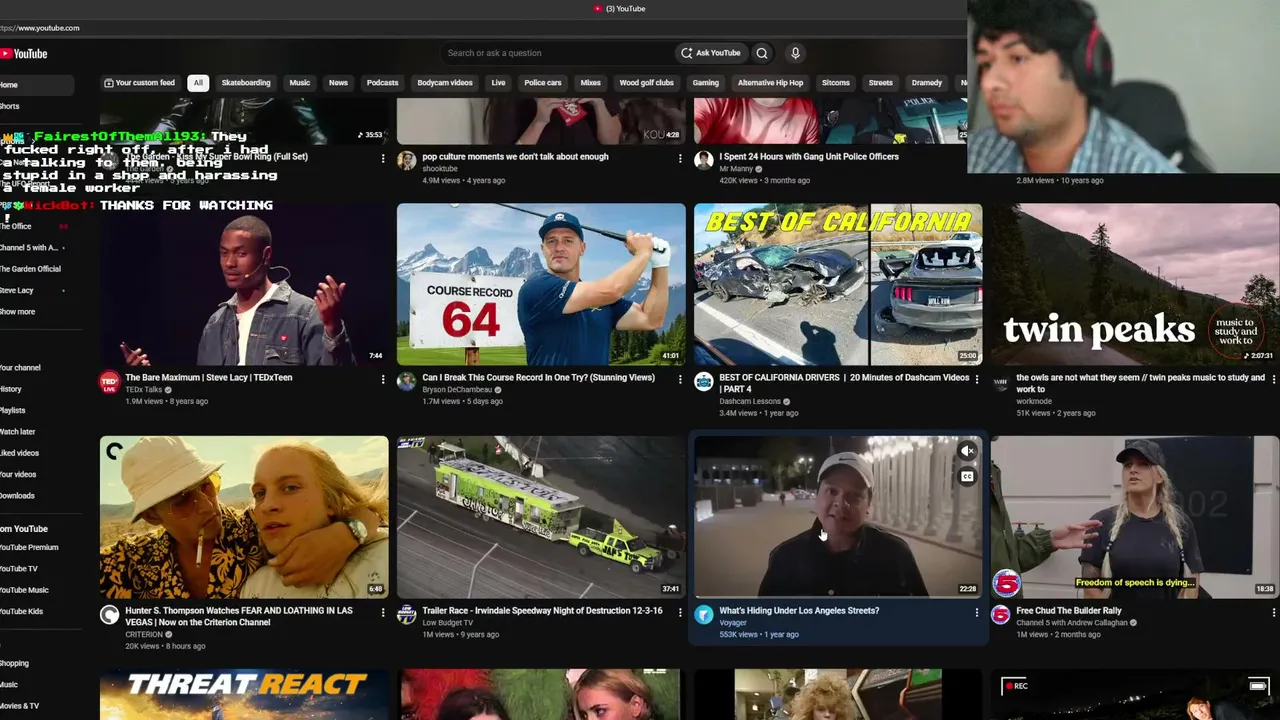This screenshot has width=1280, height=720.
Task: Open CRITERION channel avatar
Action: tap(109, 615)
